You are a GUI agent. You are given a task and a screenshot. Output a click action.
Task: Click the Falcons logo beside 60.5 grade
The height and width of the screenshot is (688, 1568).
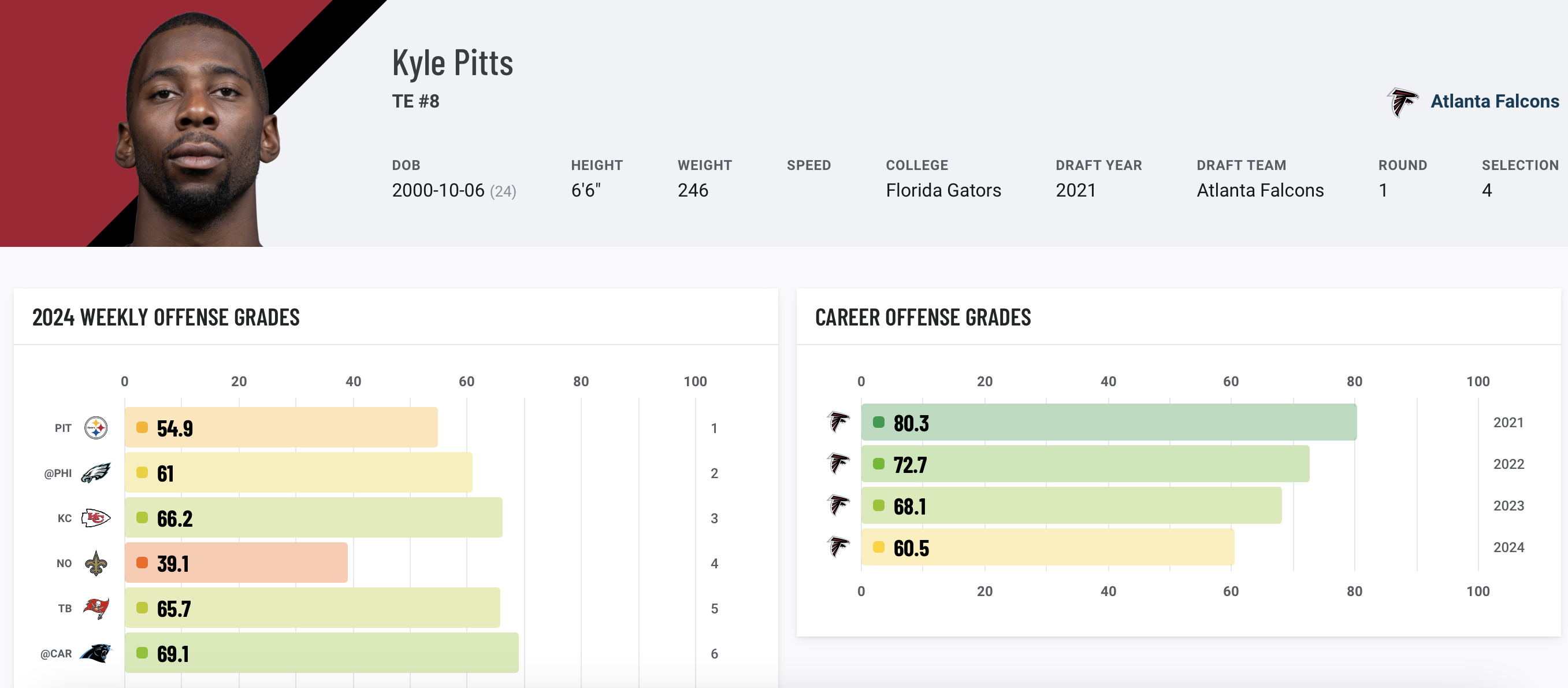click(x=838, y=546)
